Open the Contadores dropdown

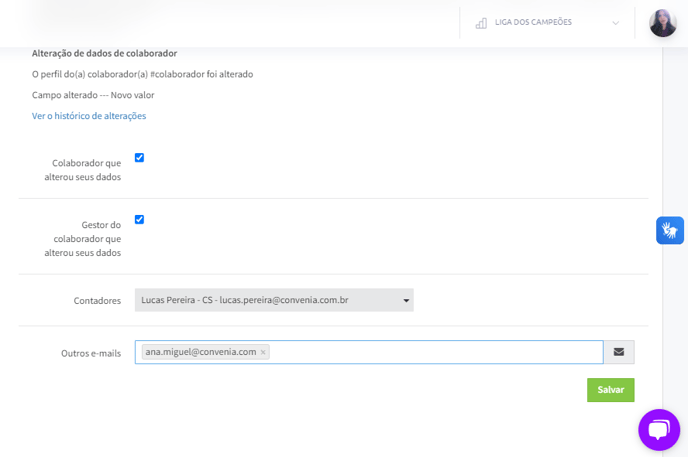click(x=274, y=300)
